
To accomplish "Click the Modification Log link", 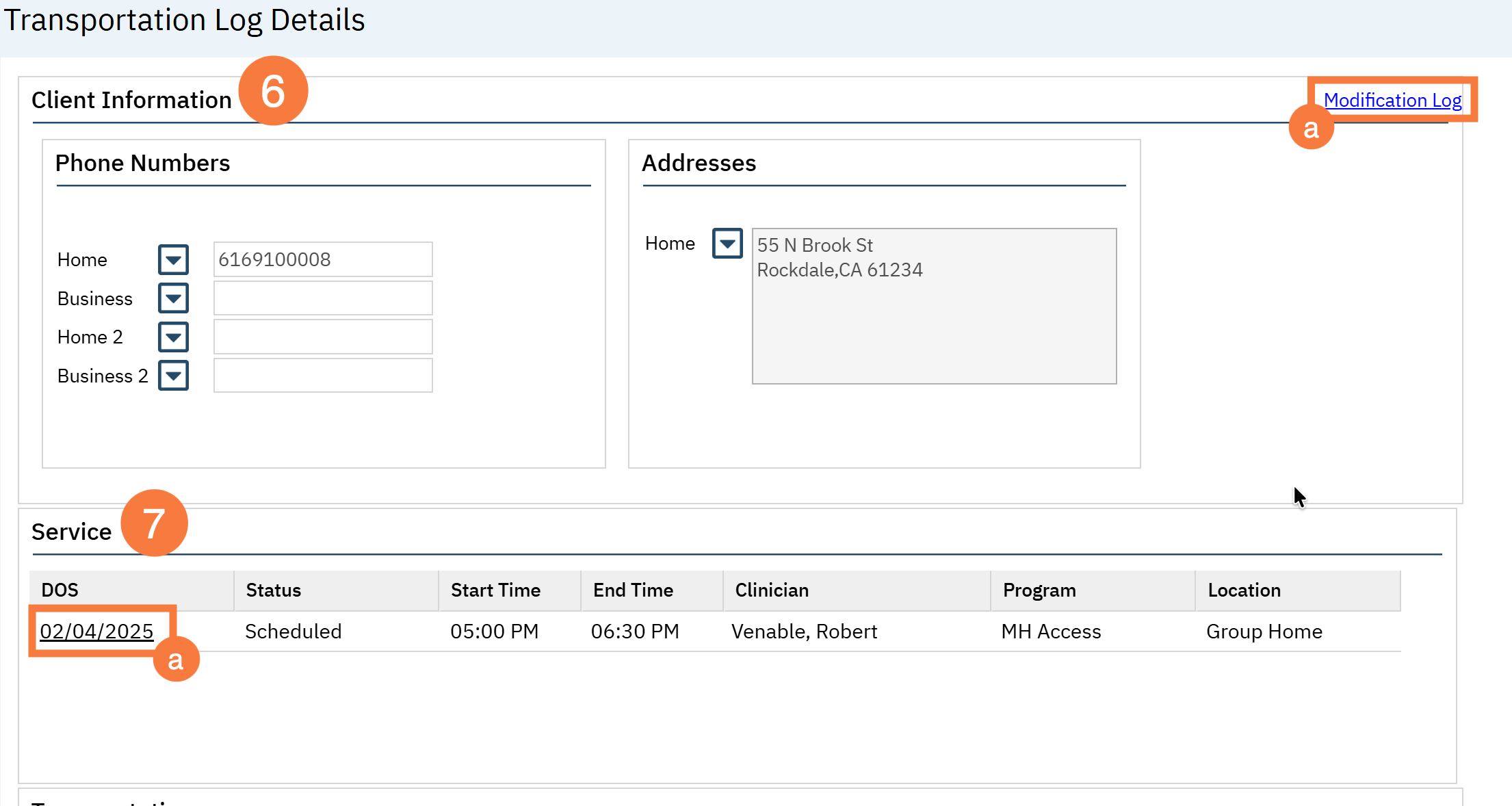I will tap(1392, 100).
